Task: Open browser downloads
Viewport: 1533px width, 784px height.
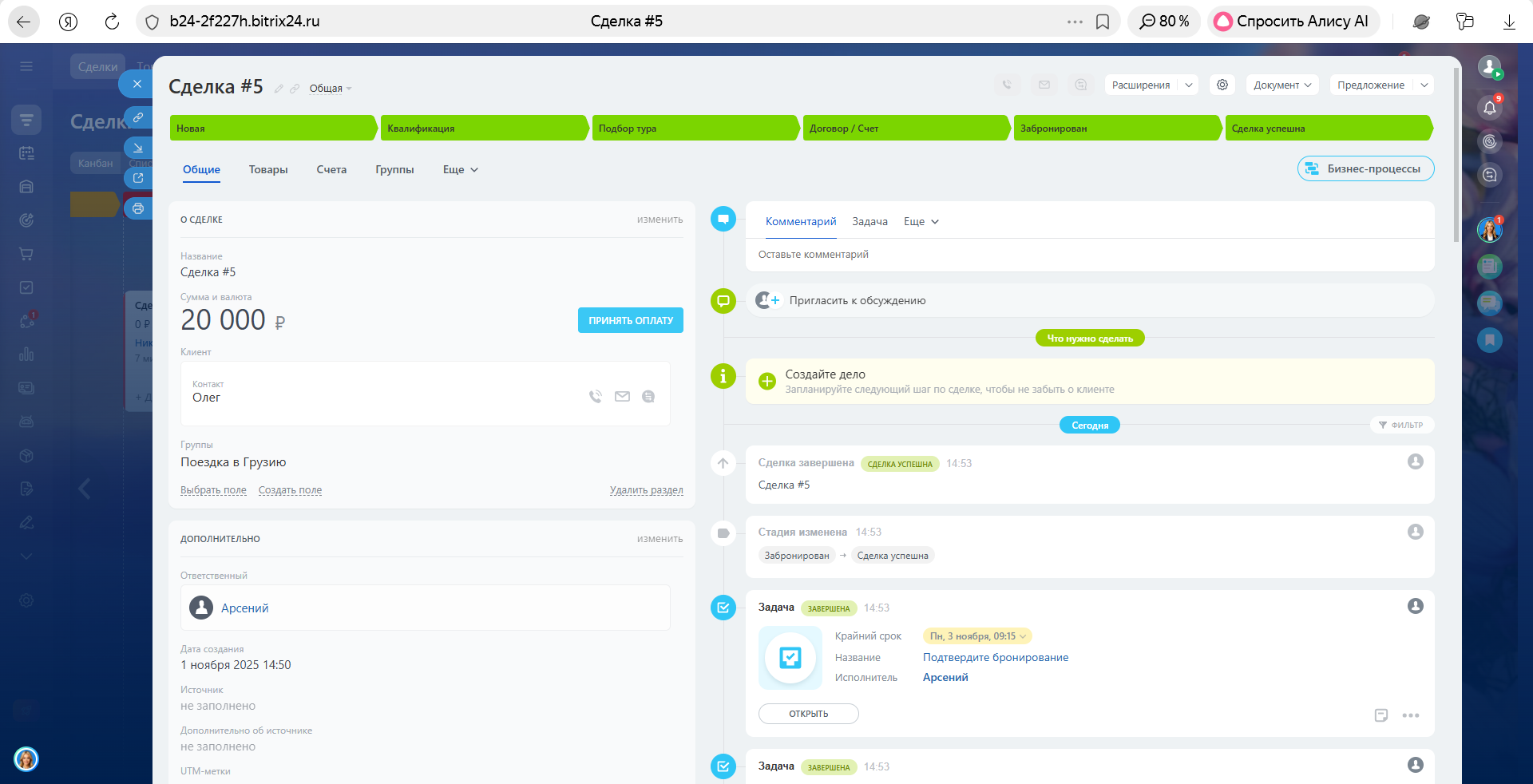Action: coord(1509,22)
